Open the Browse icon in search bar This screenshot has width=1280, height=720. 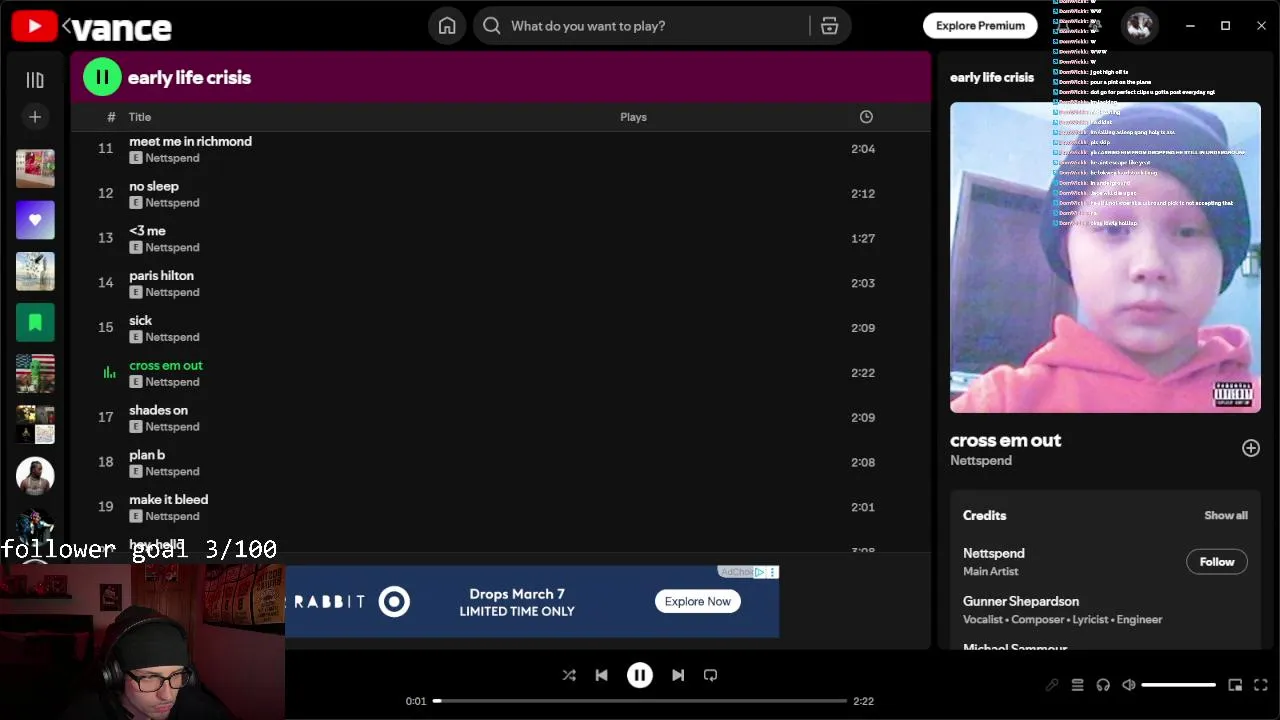pyautogui.click(x=829, y=26)
